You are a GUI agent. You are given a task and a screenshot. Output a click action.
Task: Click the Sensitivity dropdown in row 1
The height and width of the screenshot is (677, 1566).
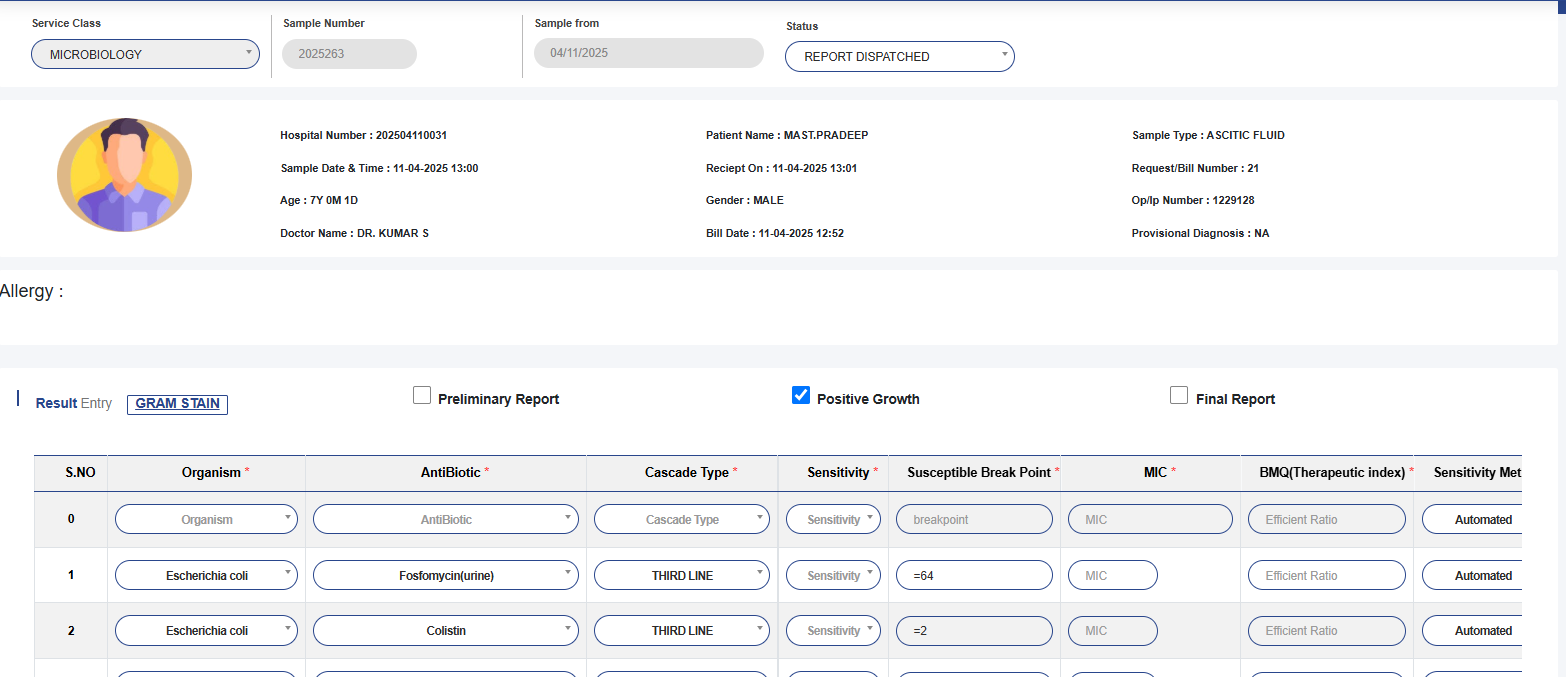[x=833, y=576]
